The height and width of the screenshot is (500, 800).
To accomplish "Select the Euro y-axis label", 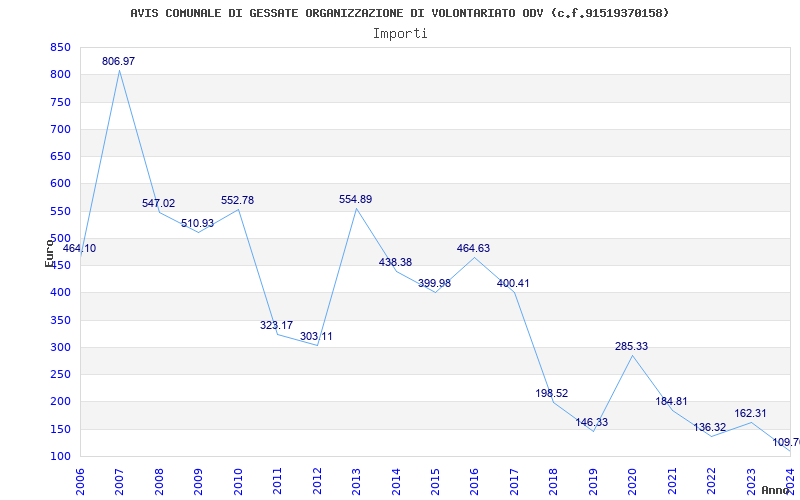I will point(49,251).
